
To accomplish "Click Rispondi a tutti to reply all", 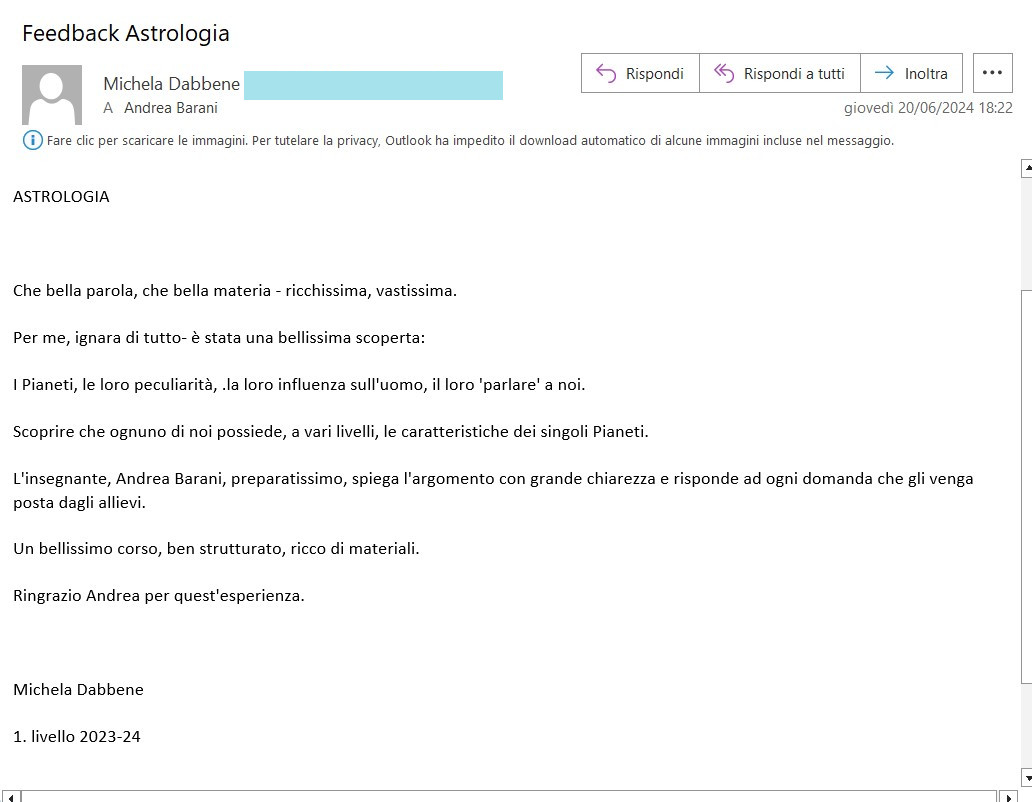I will 779,73.
